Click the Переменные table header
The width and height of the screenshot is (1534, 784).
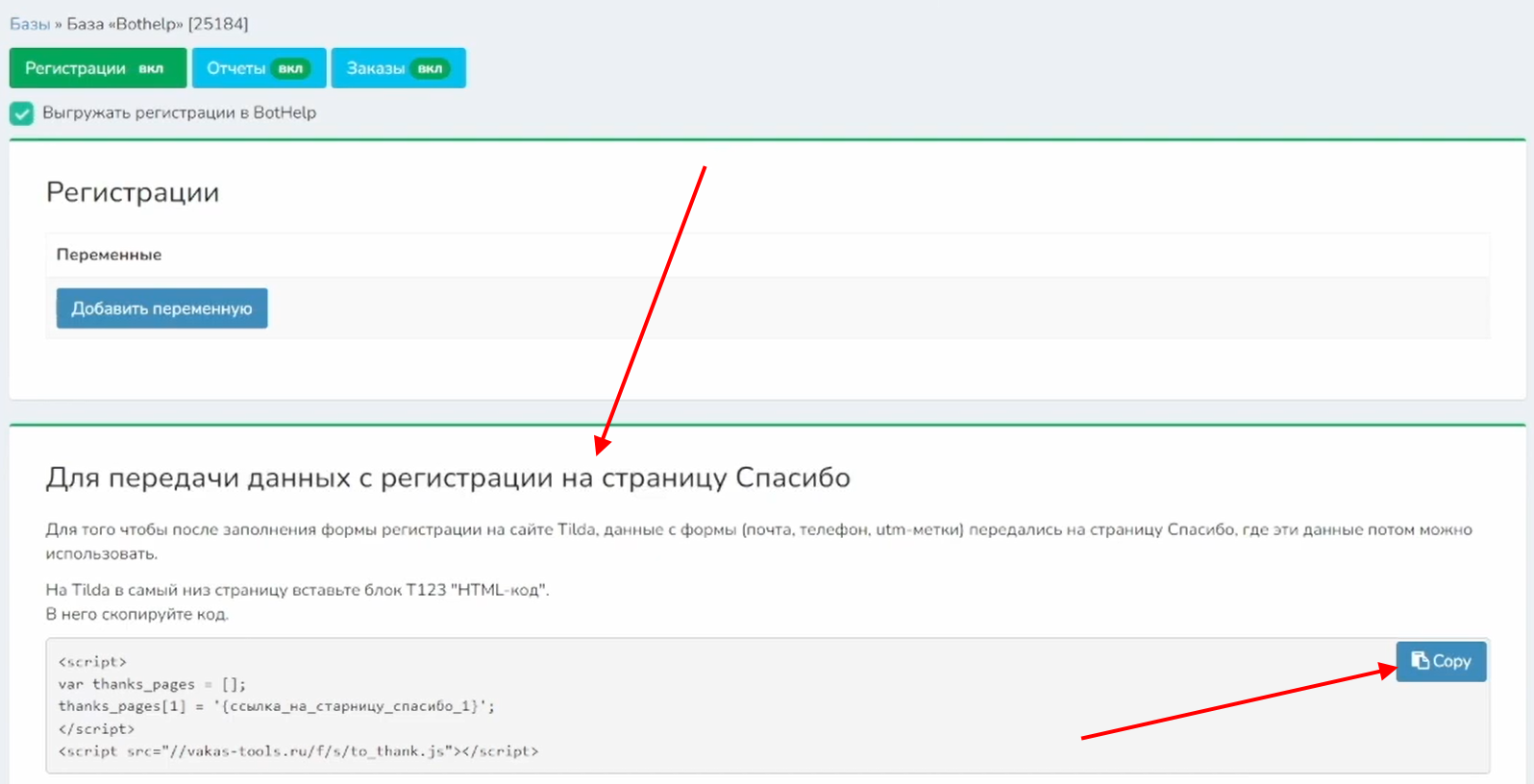tap(109, 255)
